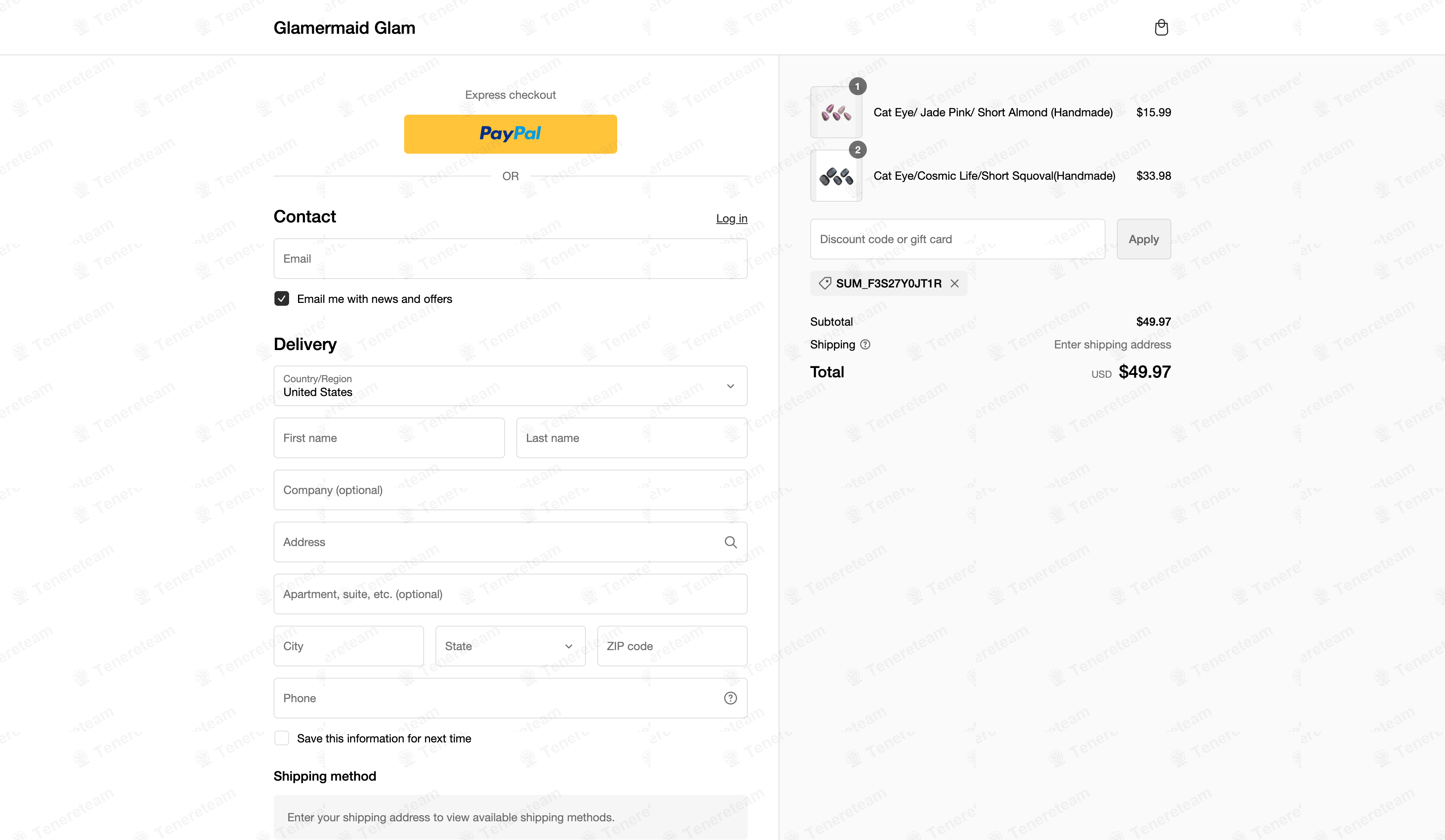Click the address search magnifier icon
This screenshot has height=840, width=1445.
[x=730, y=542]
